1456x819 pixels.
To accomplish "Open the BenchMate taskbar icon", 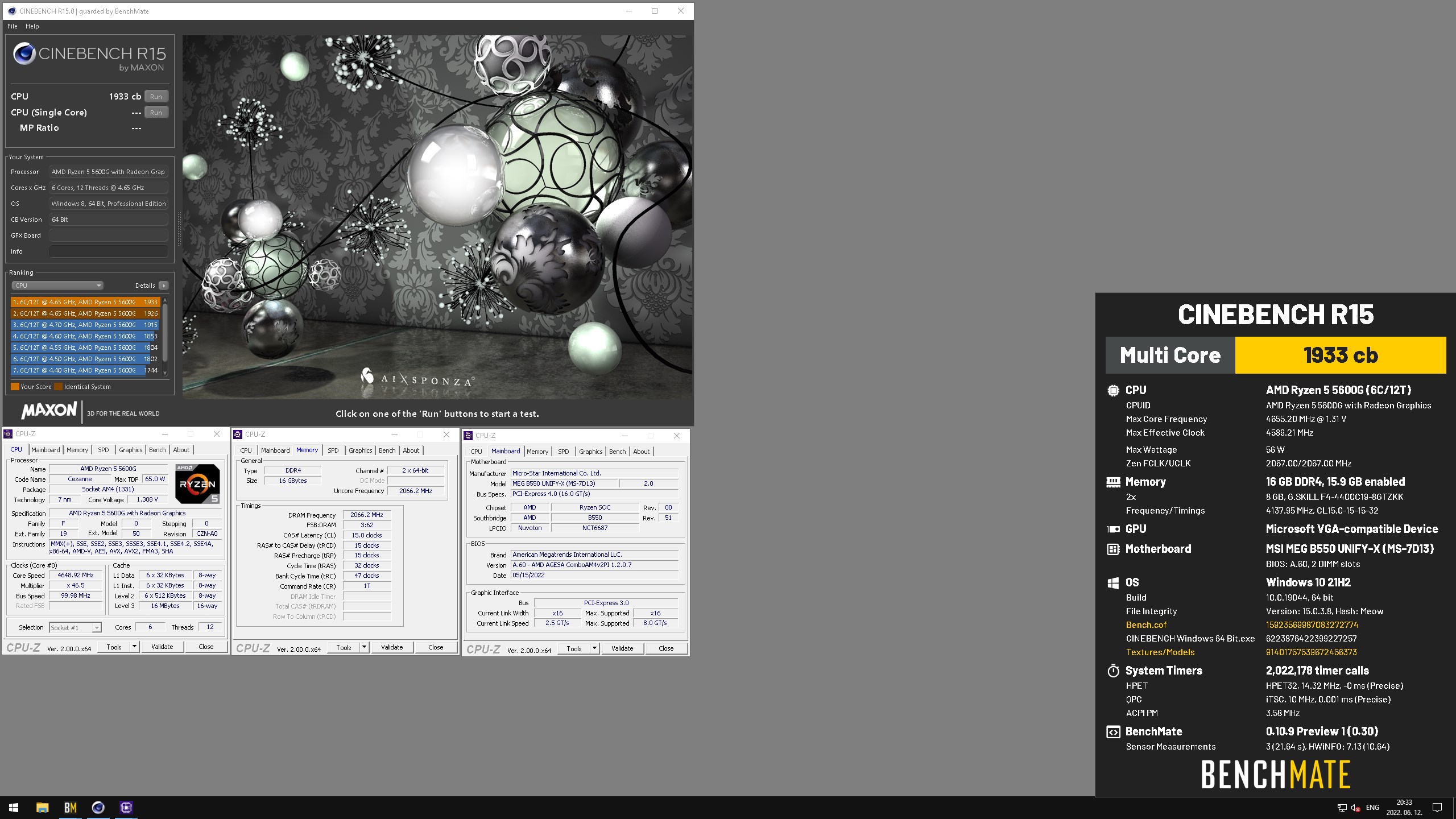I will click(x=71, y=807).
